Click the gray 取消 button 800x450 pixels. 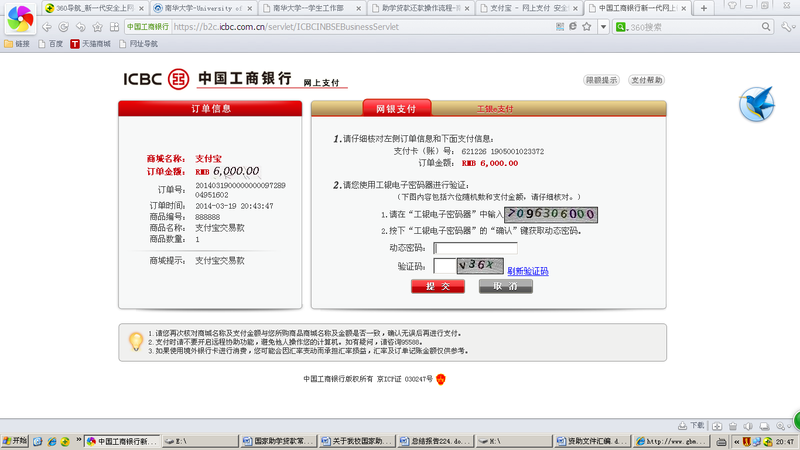pyautogui.click(x=506, y=286)
